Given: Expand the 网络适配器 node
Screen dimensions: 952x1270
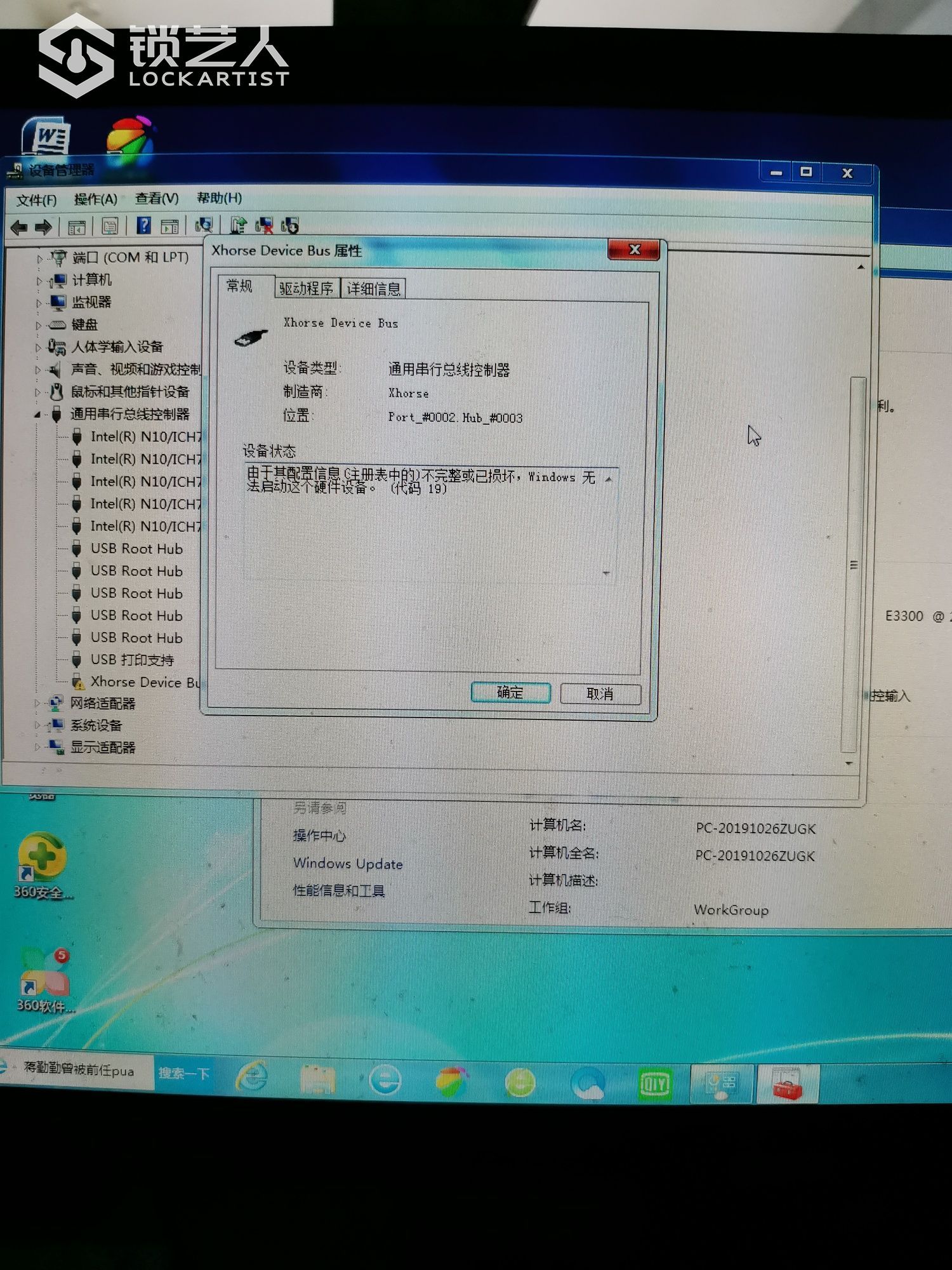Looking at the screenshot, I should 37,703.
